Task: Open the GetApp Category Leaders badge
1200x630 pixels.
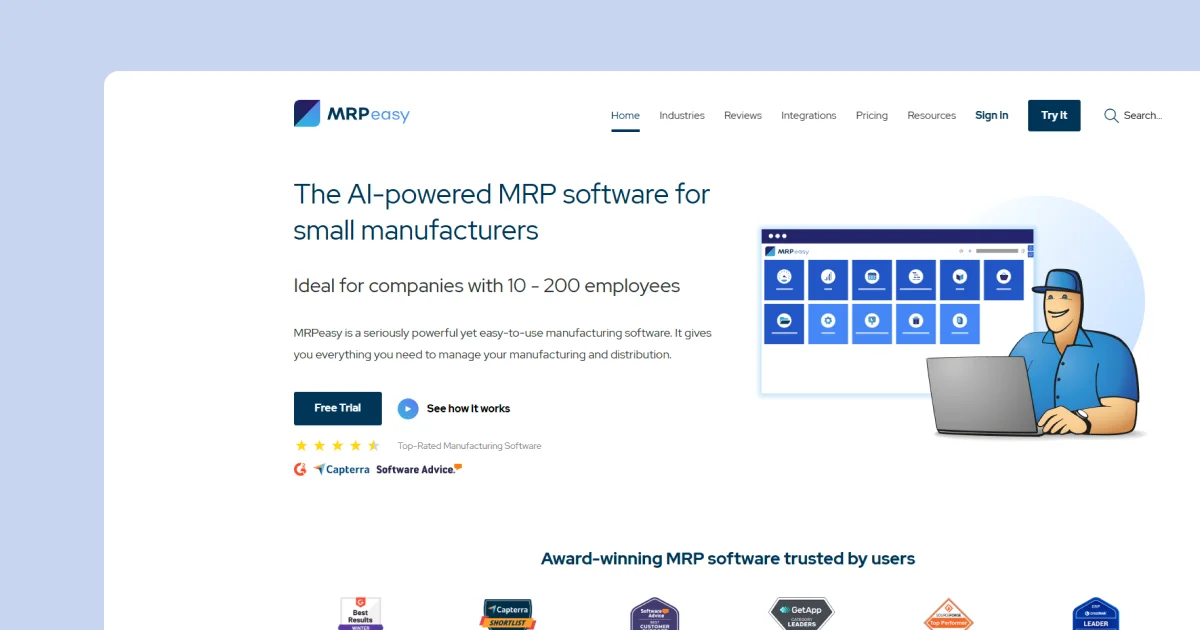Action: pos(801,614)
